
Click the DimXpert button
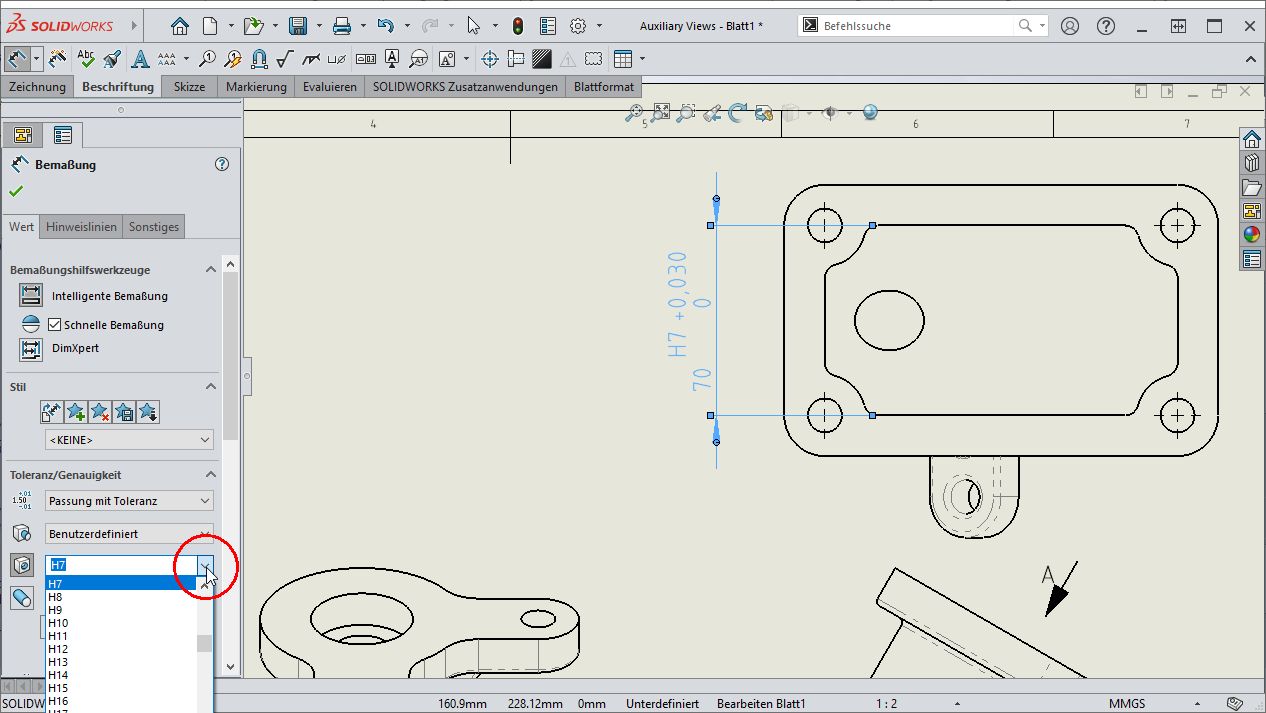[60, 348]
